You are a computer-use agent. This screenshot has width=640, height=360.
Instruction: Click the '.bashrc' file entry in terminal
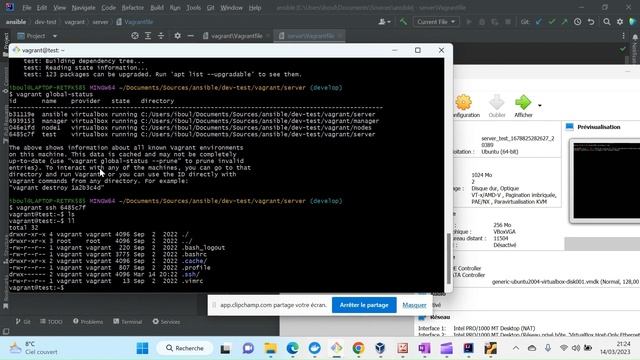(195, 254)
